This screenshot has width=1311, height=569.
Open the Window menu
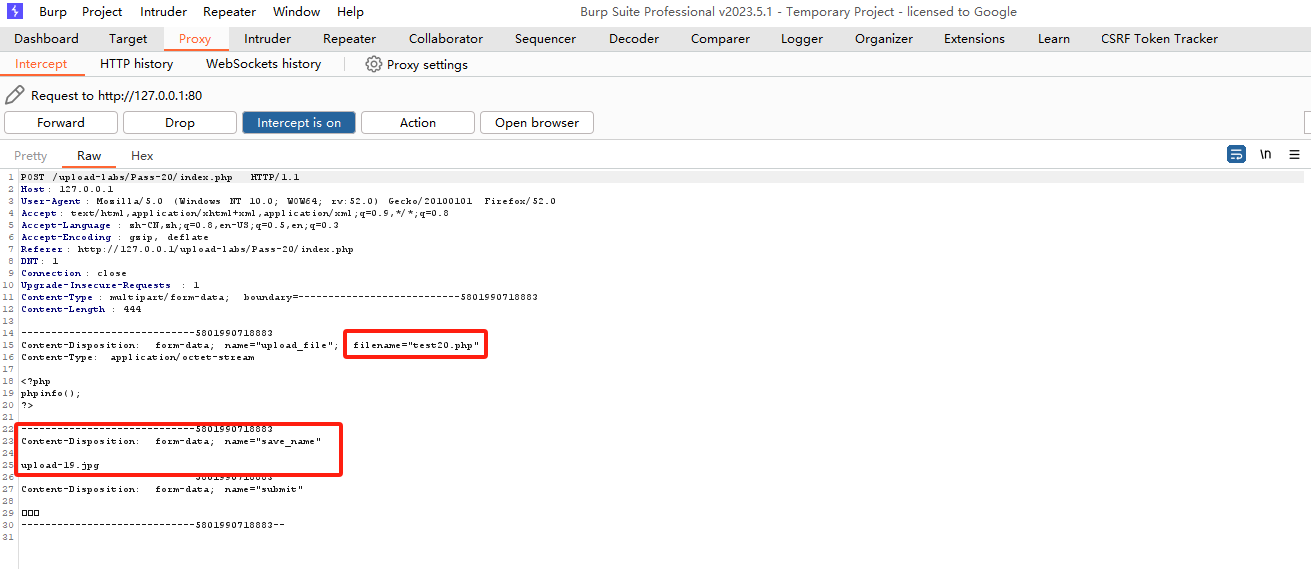click(297, 12)
